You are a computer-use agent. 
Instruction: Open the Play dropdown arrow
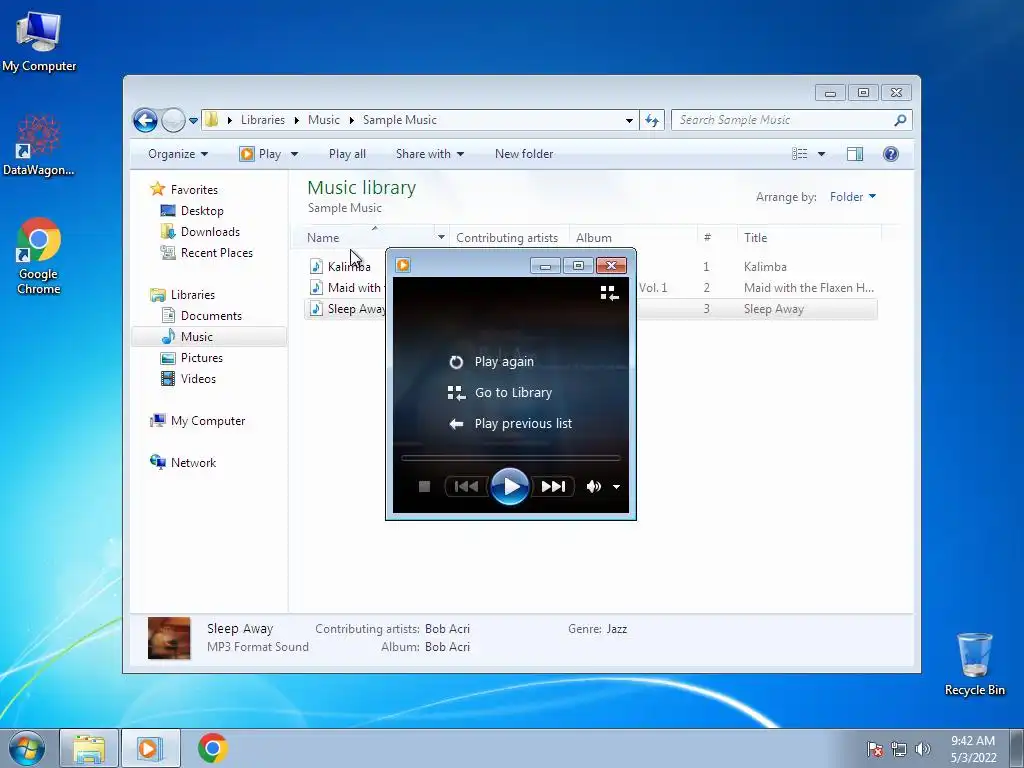295,154
